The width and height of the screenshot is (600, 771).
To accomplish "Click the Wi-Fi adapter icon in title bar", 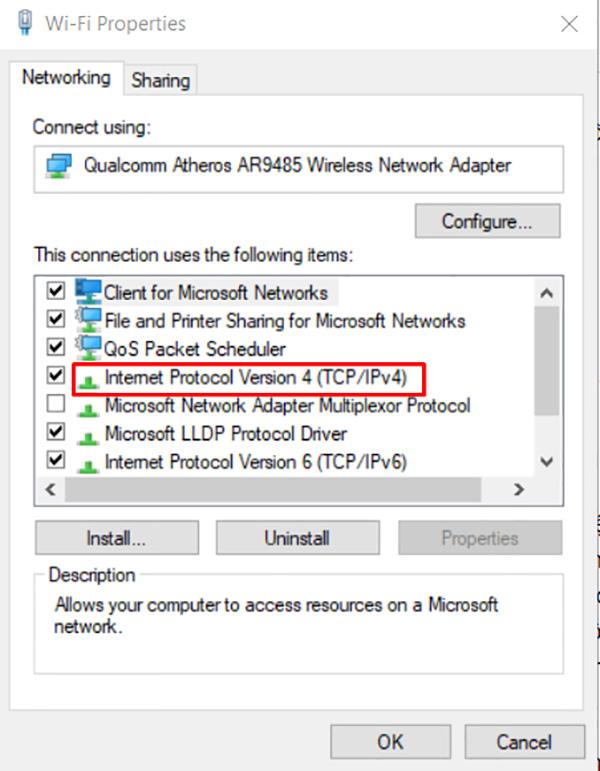I will tap(24, 23).
